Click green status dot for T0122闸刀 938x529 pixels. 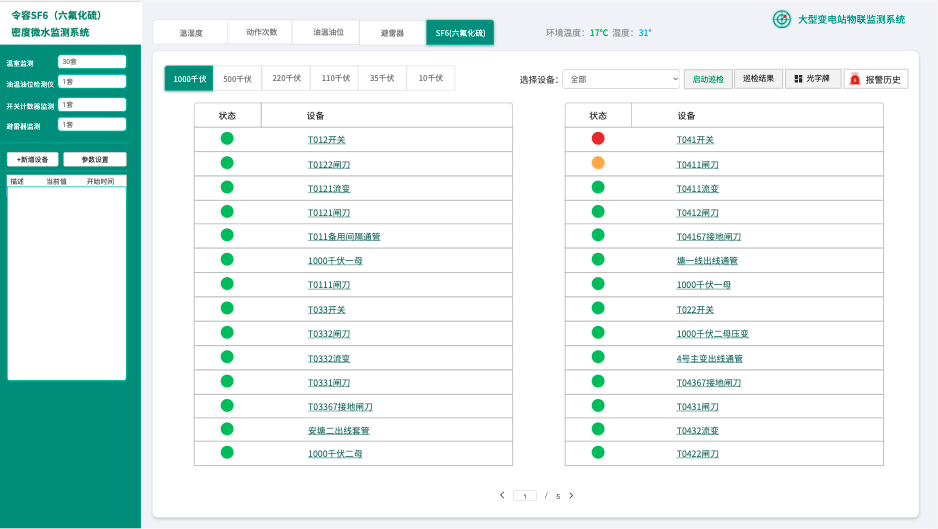tap(227, 163)
